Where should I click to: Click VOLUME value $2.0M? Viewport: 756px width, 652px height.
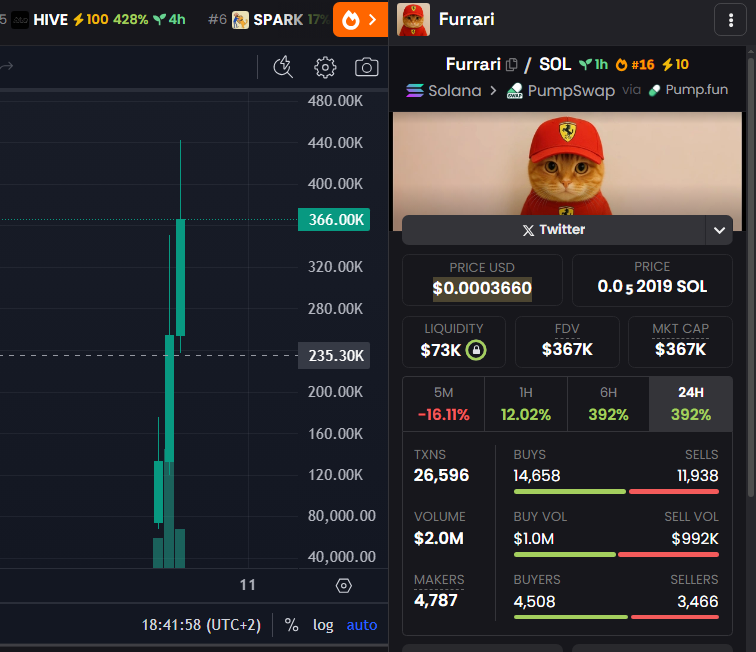[x=438, y=538]
